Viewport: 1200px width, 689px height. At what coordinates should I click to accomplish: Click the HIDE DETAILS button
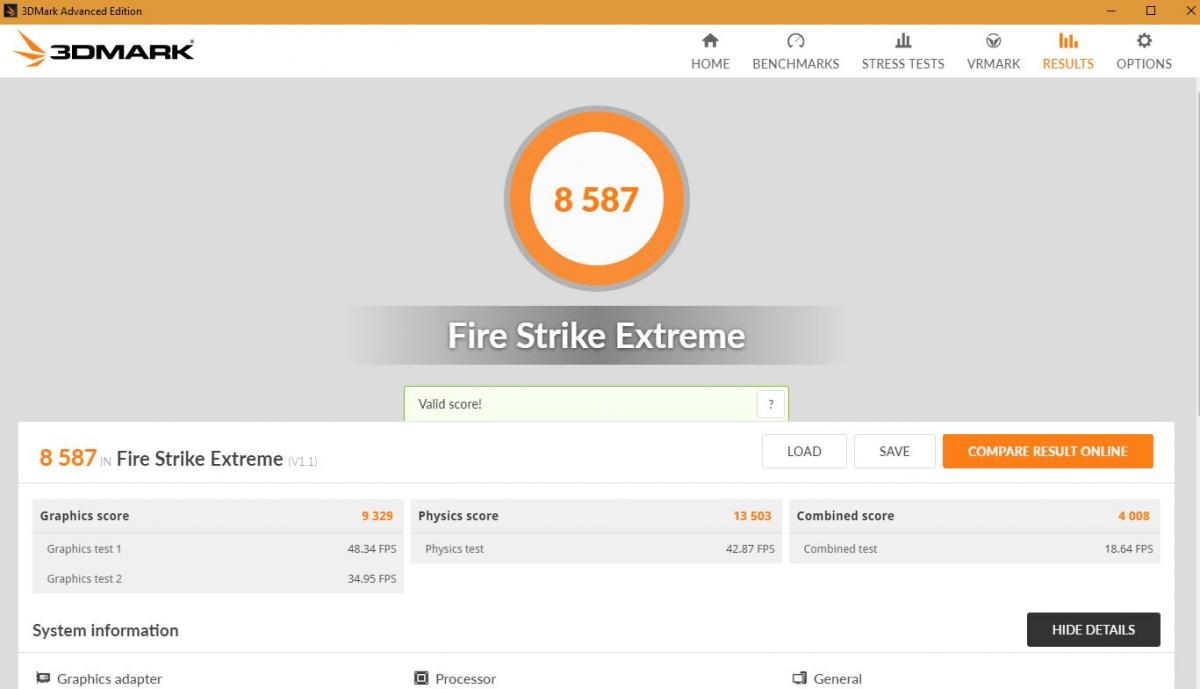click(1093, 630)
